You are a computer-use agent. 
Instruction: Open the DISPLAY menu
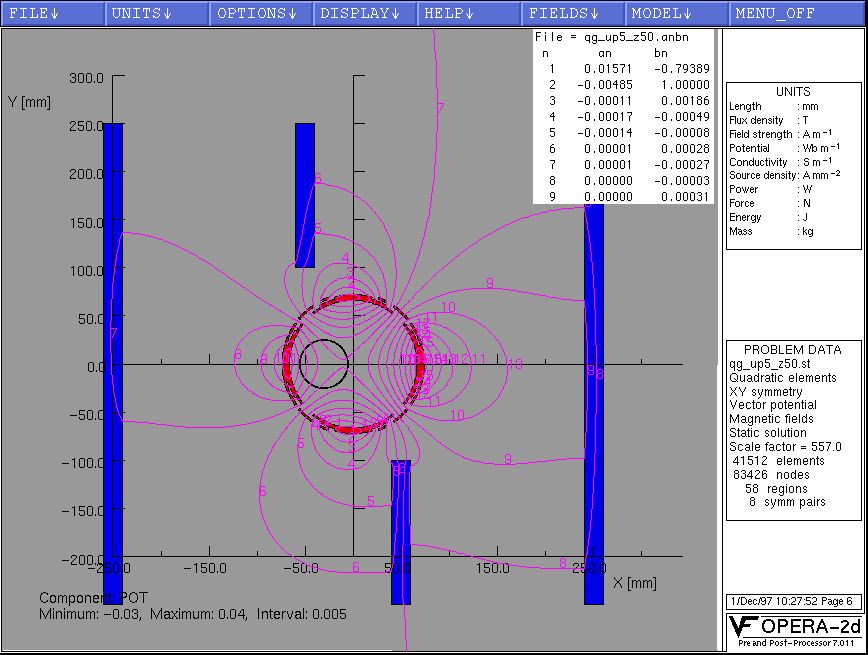click(365, 13)
